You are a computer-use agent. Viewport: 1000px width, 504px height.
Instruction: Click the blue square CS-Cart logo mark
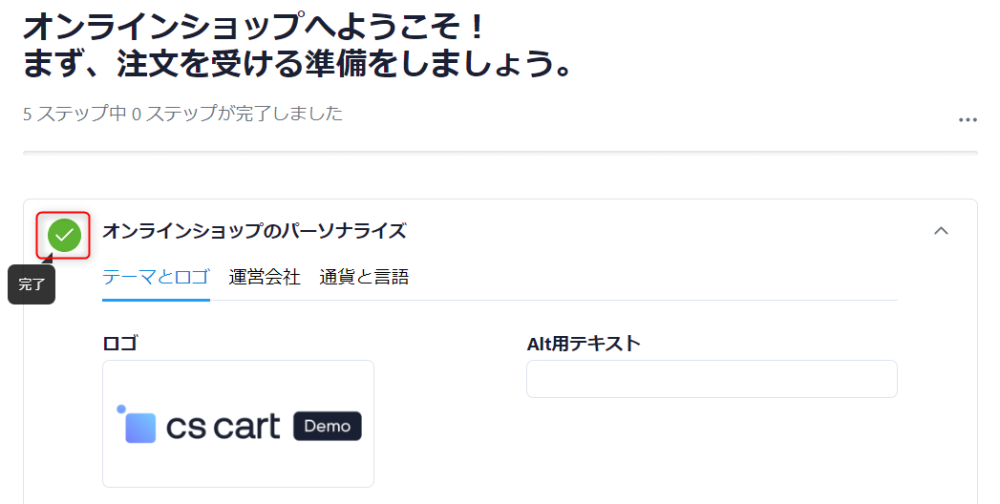point(141,427)
